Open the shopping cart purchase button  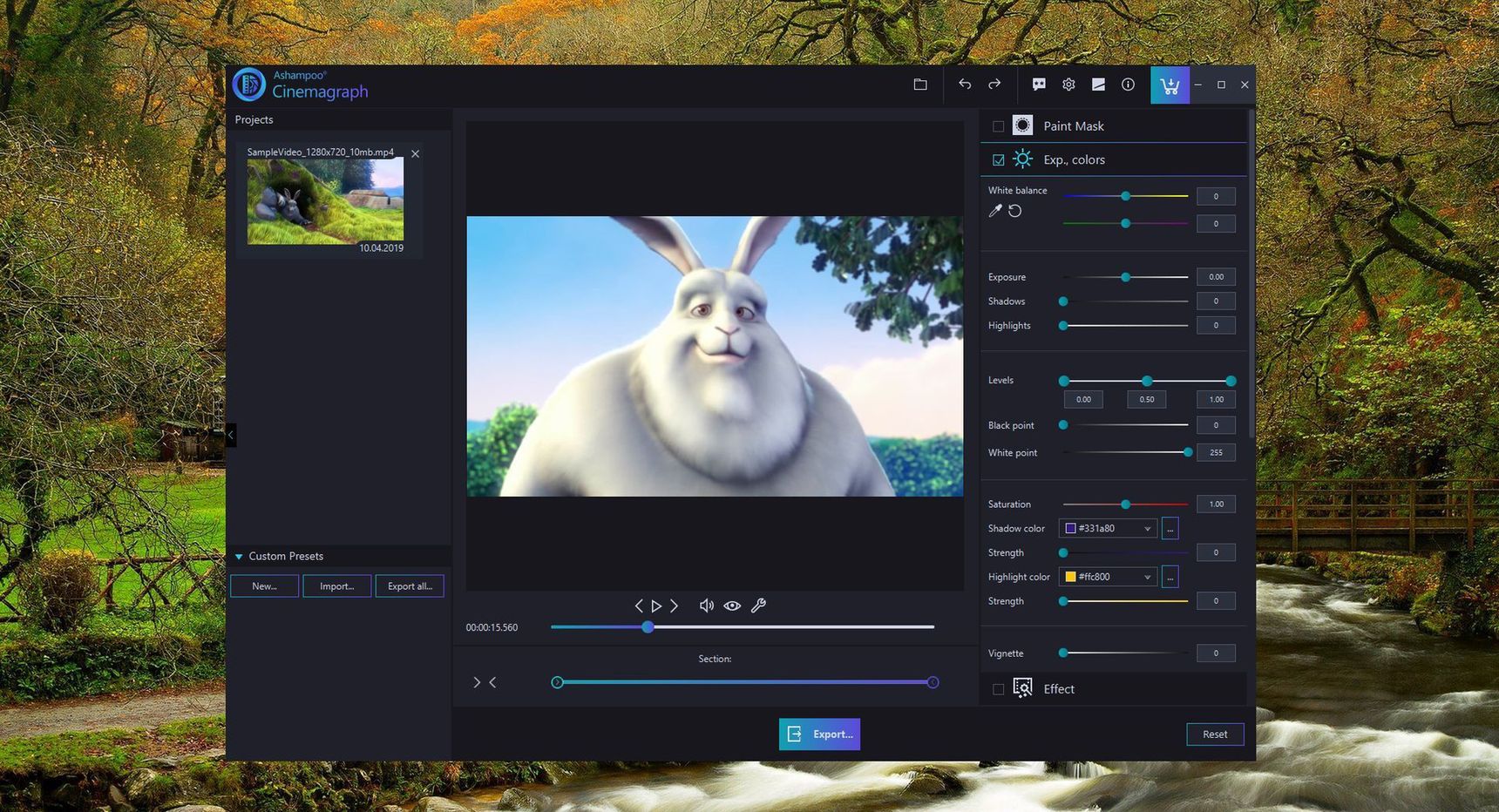1170,85
